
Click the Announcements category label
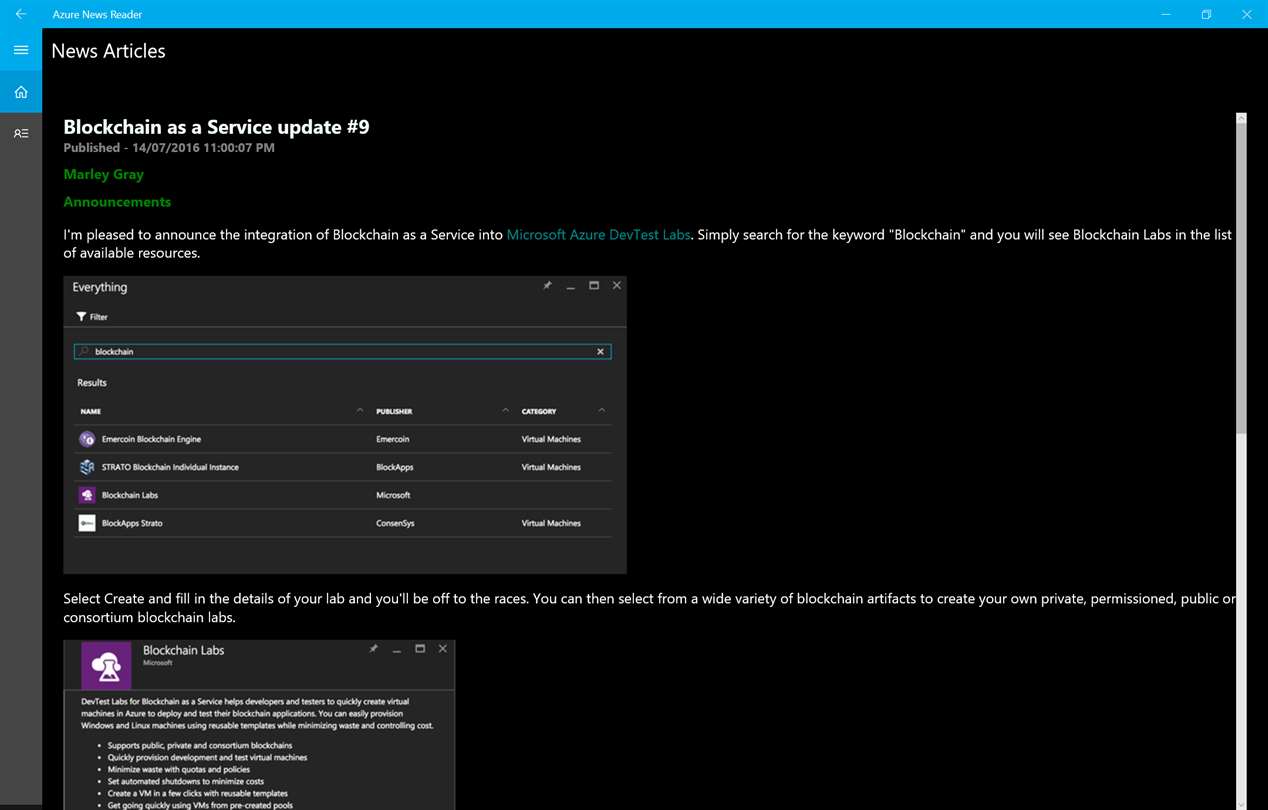[117, 202]
